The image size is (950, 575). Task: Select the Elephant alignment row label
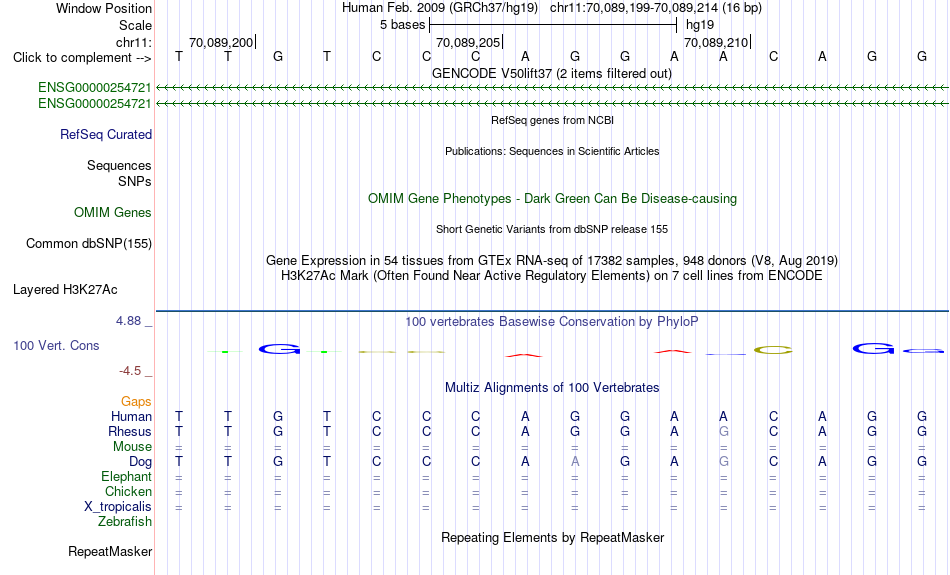127,476
